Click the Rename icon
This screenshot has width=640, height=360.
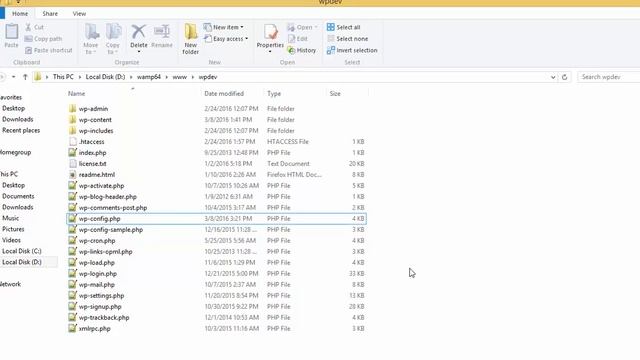[162, 31]
